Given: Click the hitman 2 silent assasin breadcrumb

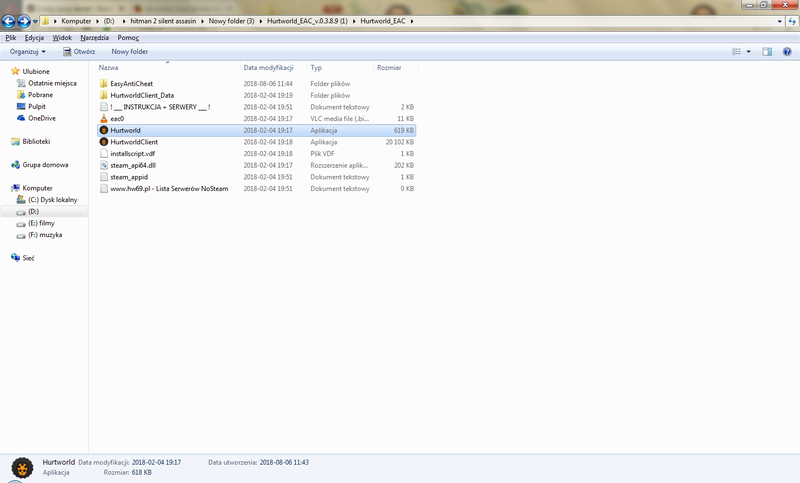Looking at the screenshot, I should (x=163, y=21).
